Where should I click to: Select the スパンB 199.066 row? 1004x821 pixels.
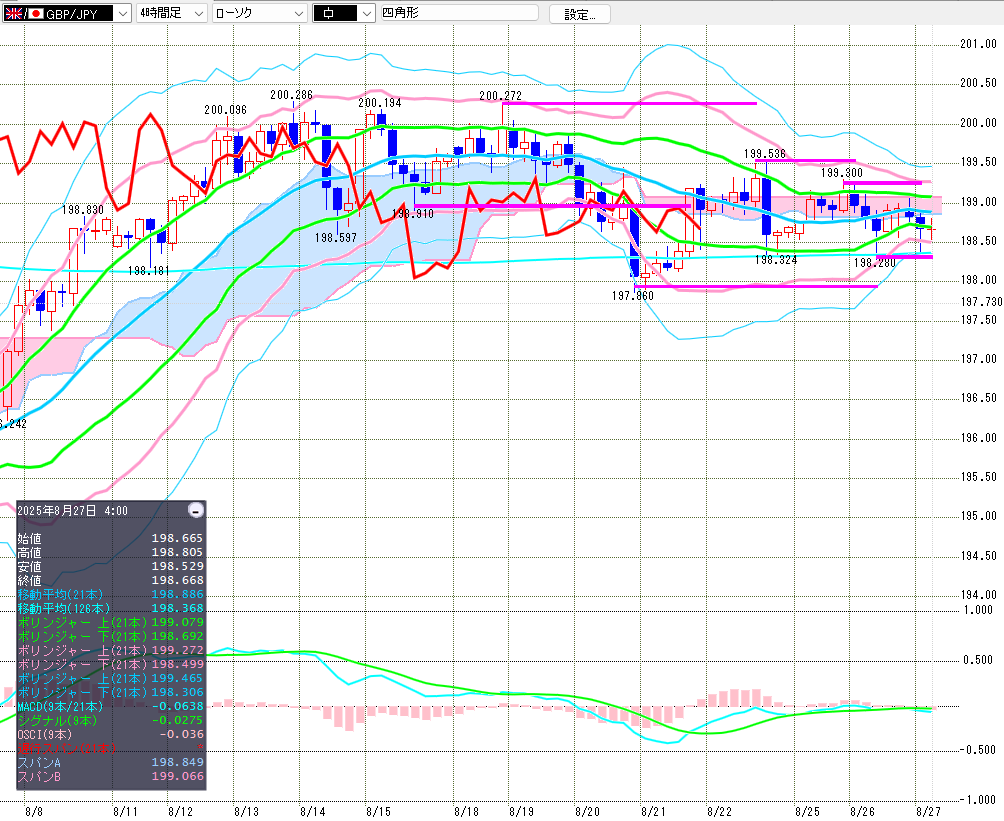pyautogui.click(x=110, y=776)
